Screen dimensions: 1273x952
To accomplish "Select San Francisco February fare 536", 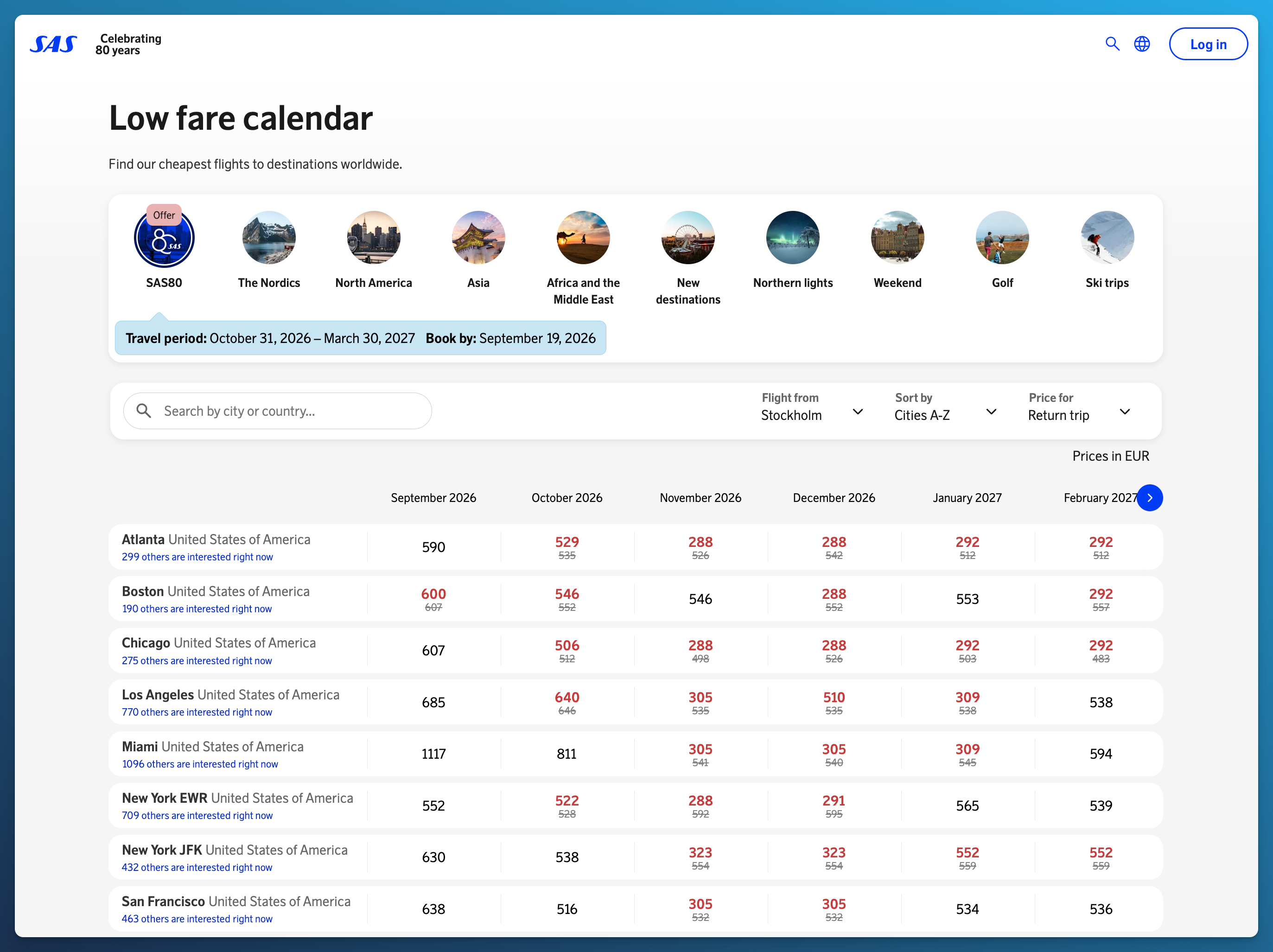I will [x=1101, y=909].
